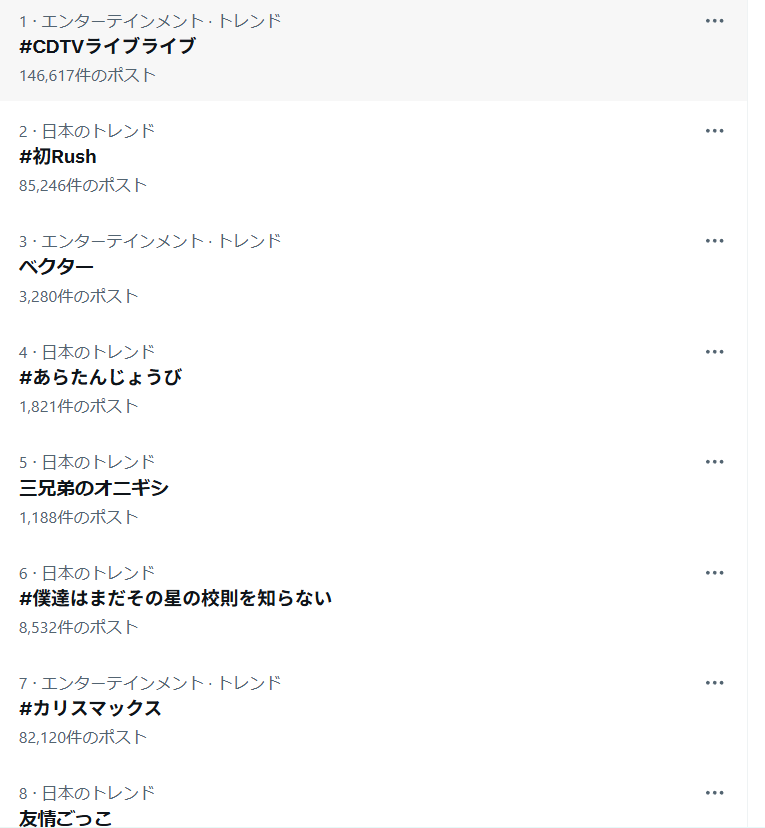Select the 三兄弟のオニギシ trend
Image resolution: width=765 pixels, height=828 pixels.
94,488
